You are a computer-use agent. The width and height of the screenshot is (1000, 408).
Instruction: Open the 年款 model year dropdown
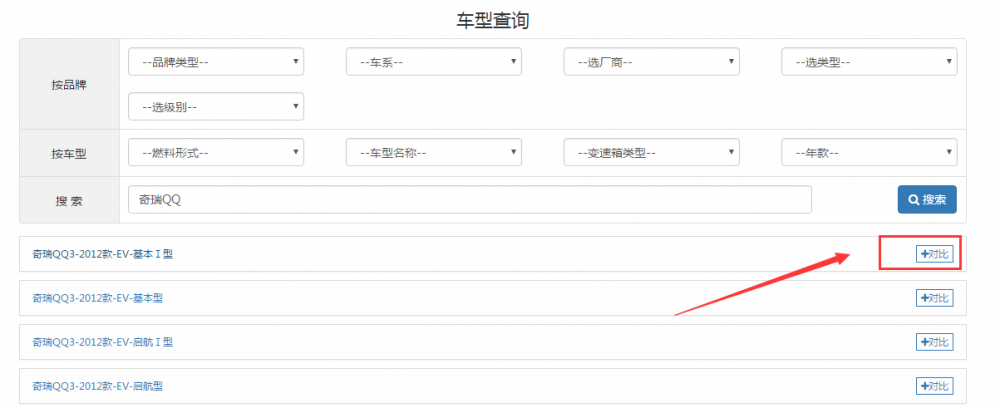pyautogui.click(x=868, y=153)
